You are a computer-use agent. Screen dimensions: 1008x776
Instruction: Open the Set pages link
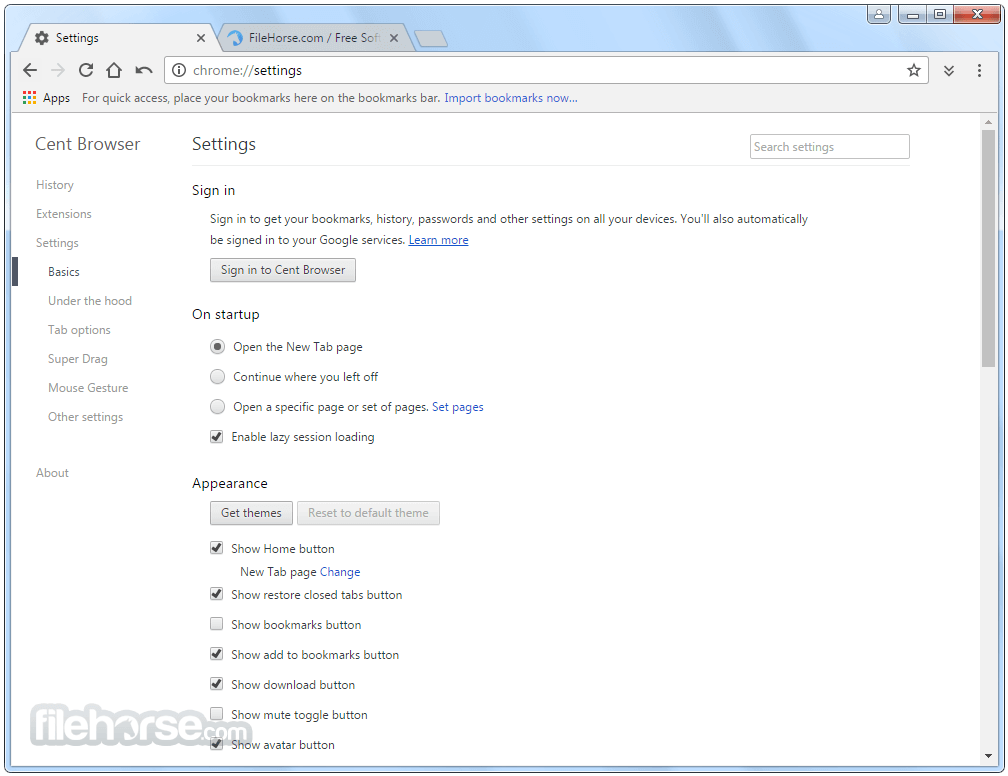[x=458, y=407]
